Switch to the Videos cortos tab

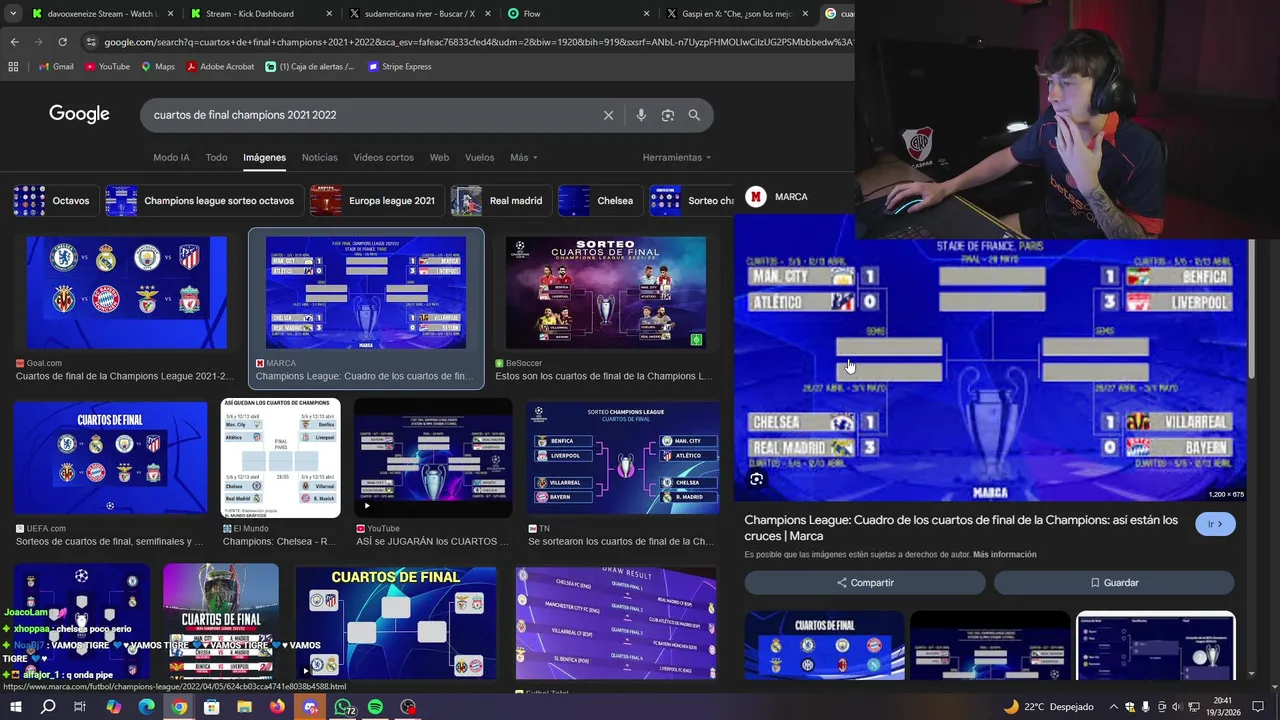[383, 157]
